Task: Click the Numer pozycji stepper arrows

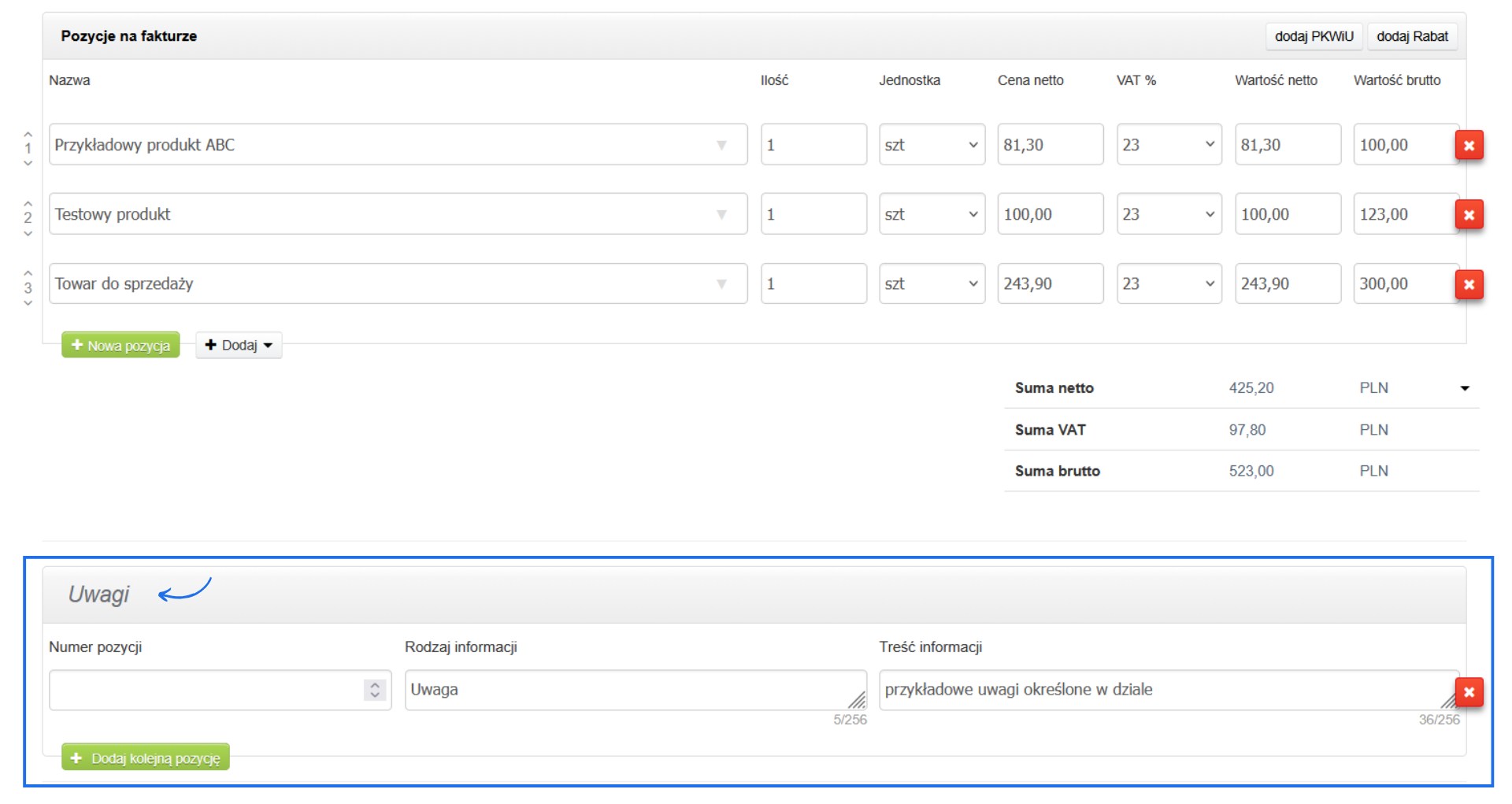Action: pos(375,690)
